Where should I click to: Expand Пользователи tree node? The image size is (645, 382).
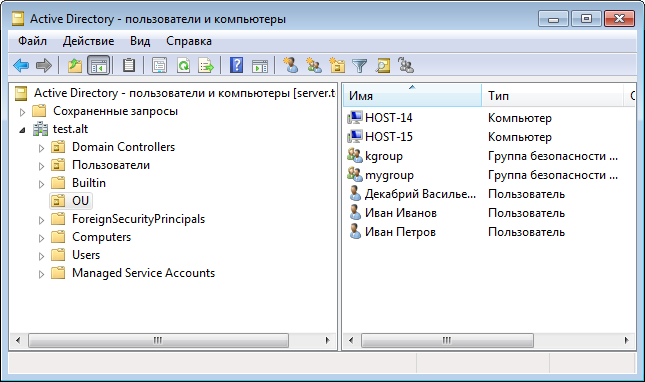tap(41, 166)
